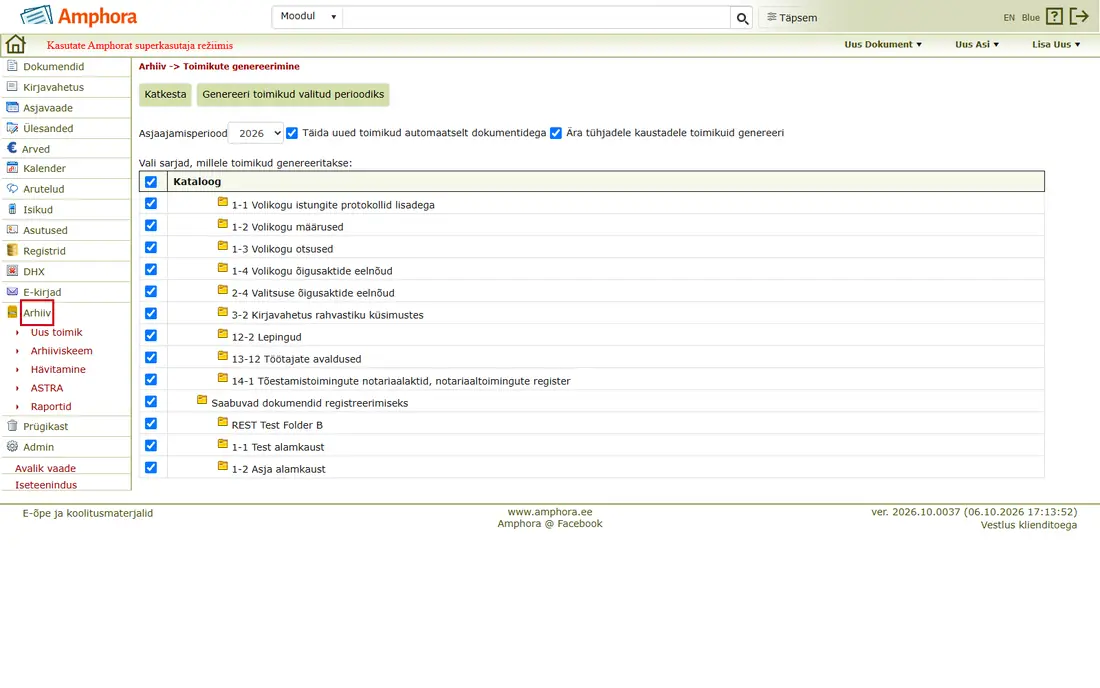Go to the home page icon
Image resolution: width=1100 pixels, height=688 pixels.
click(15, 44)
